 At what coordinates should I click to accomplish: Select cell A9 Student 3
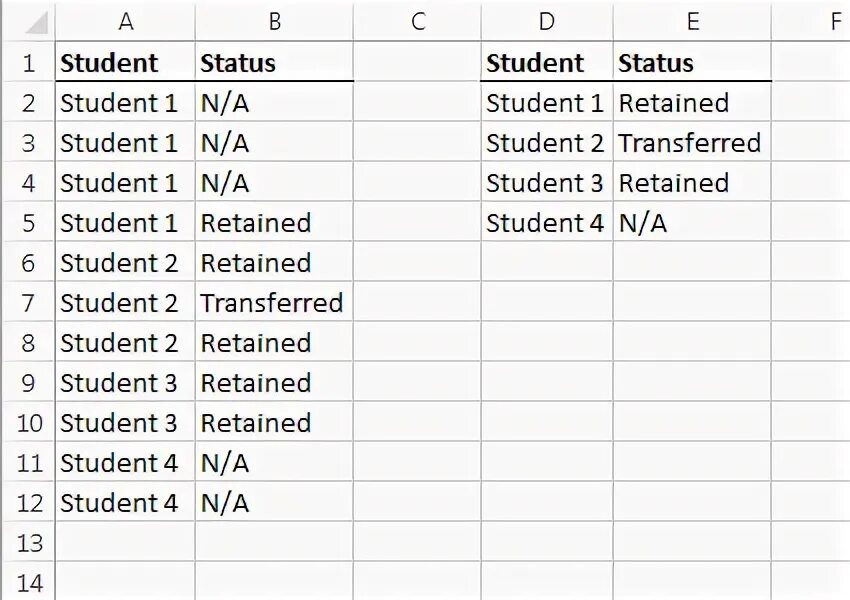125,383
